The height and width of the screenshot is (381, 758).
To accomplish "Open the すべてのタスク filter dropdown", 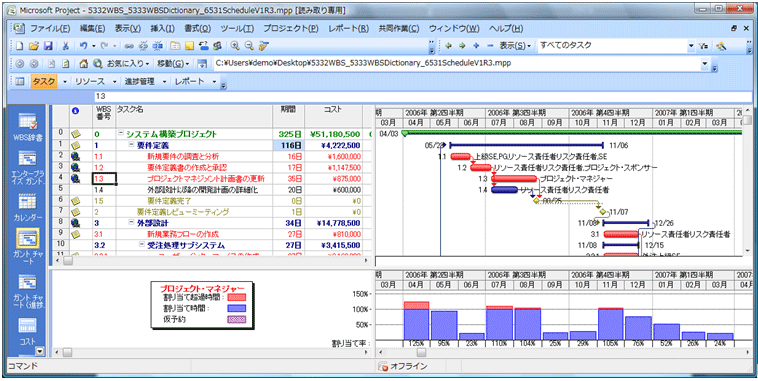I will point(691,45).
